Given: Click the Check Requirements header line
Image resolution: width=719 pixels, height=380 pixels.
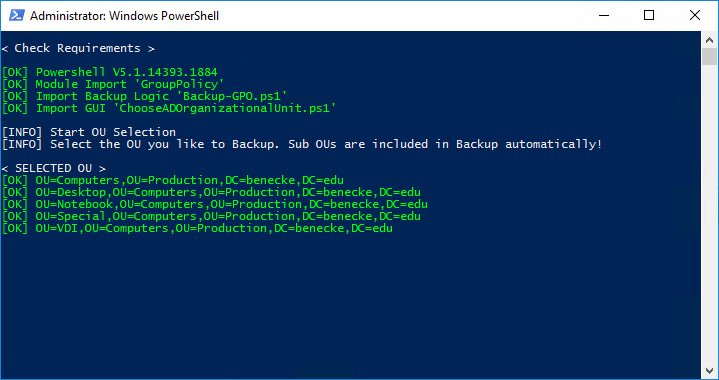Looking at the screenshot, I should tap(78, 48).
